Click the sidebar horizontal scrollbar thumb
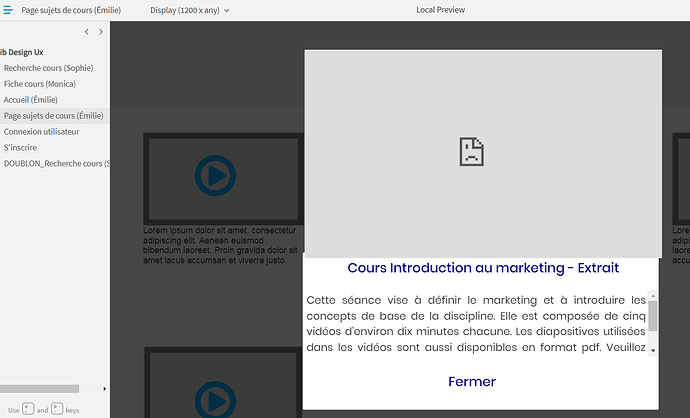The image size is (690, 418). click(x=39, y=388)
